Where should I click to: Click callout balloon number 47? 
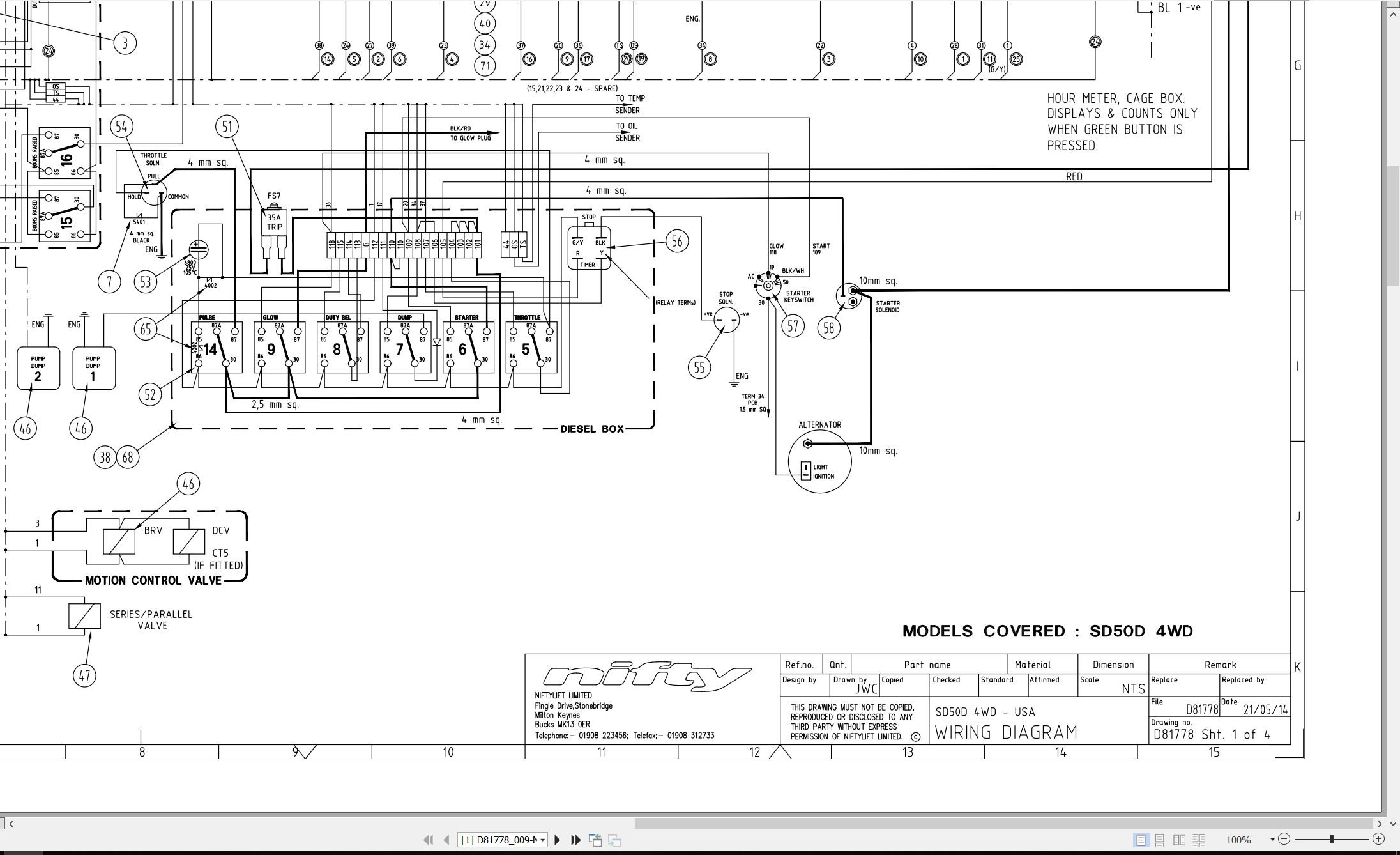pyautogui.click(x=85, y=675)
